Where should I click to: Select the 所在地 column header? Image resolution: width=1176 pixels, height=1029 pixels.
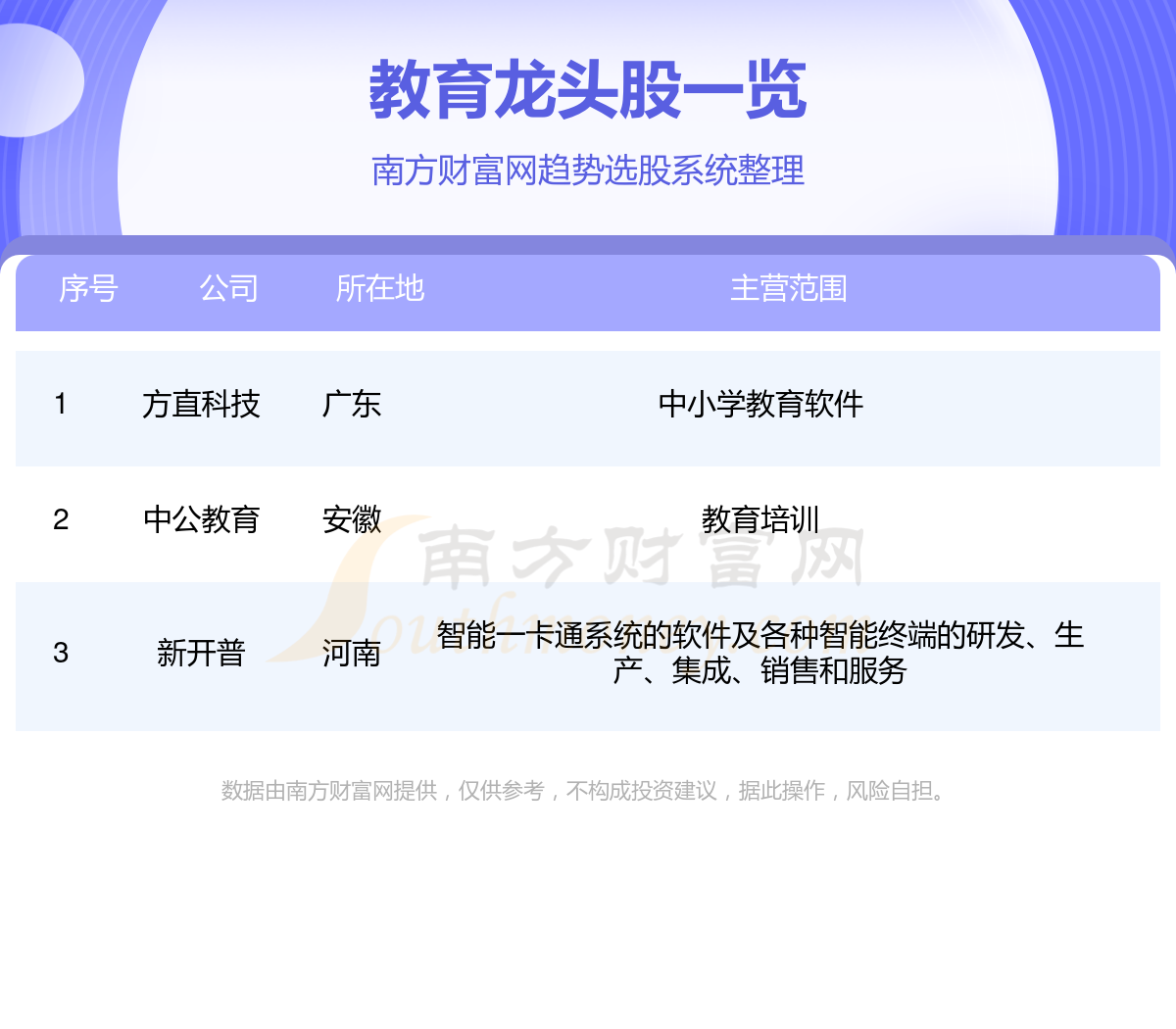click(x=380, y=288)
